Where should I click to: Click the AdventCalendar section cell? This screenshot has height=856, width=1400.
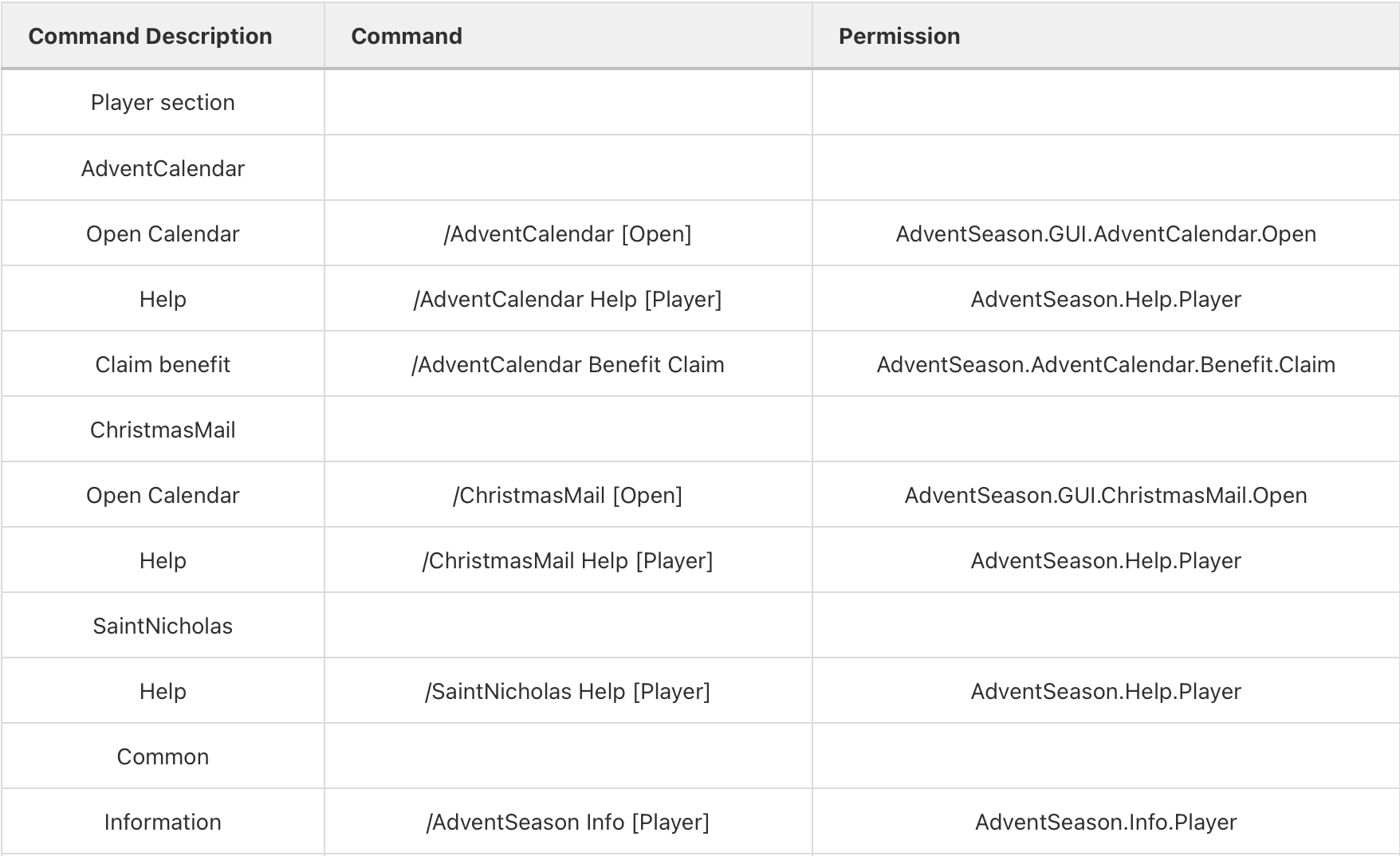163,168
